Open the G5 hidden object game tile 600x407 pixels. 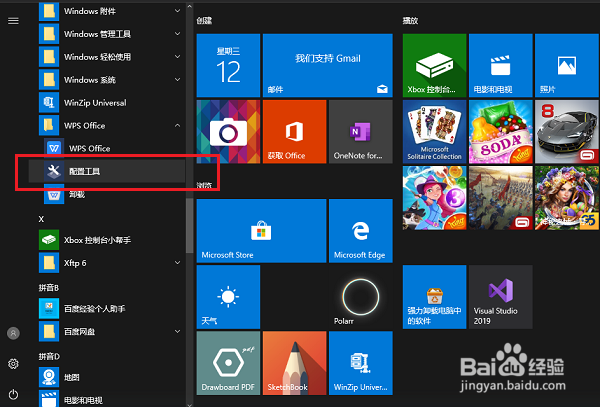[x=567, y=198]
